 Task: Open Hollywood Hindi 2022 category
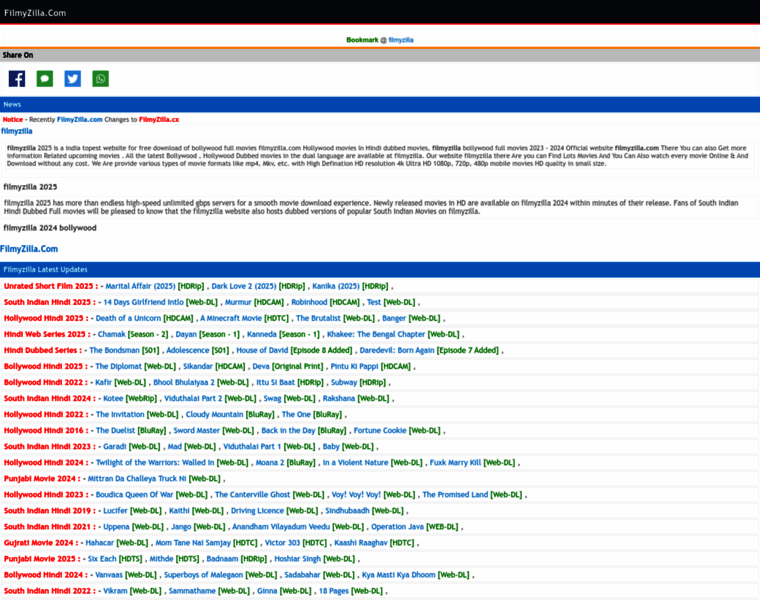coord(46,414)
